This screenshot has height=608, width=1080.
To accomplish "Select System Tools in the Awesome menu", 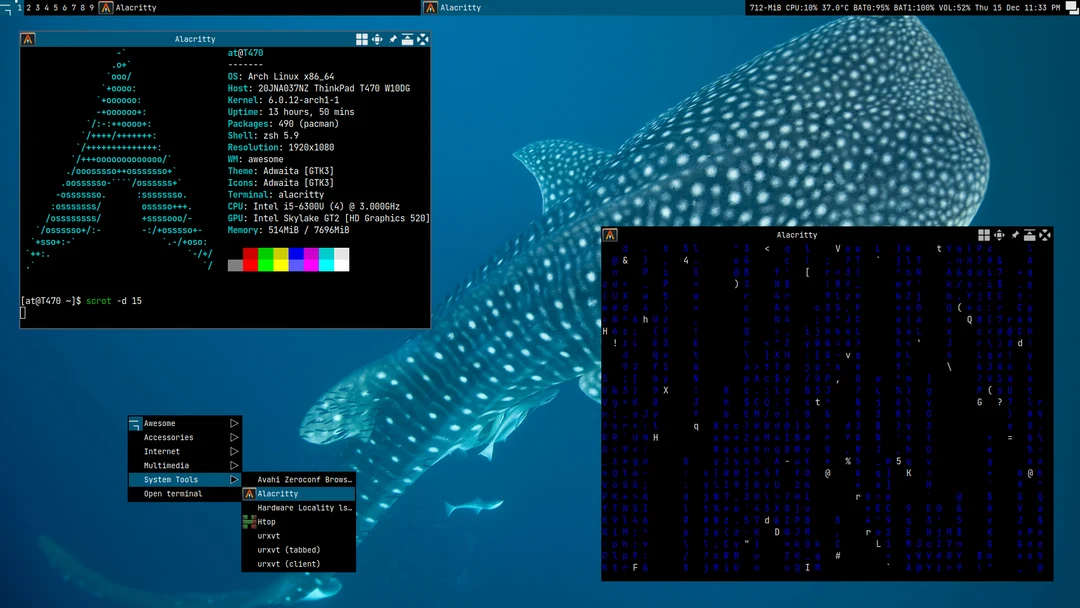I will pos(168,479).
